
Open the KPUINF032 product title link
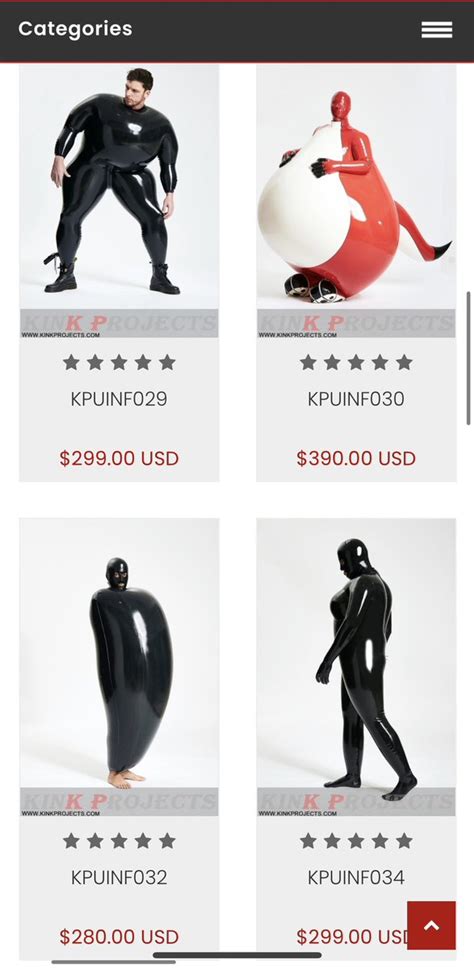[x=119, y=877]
